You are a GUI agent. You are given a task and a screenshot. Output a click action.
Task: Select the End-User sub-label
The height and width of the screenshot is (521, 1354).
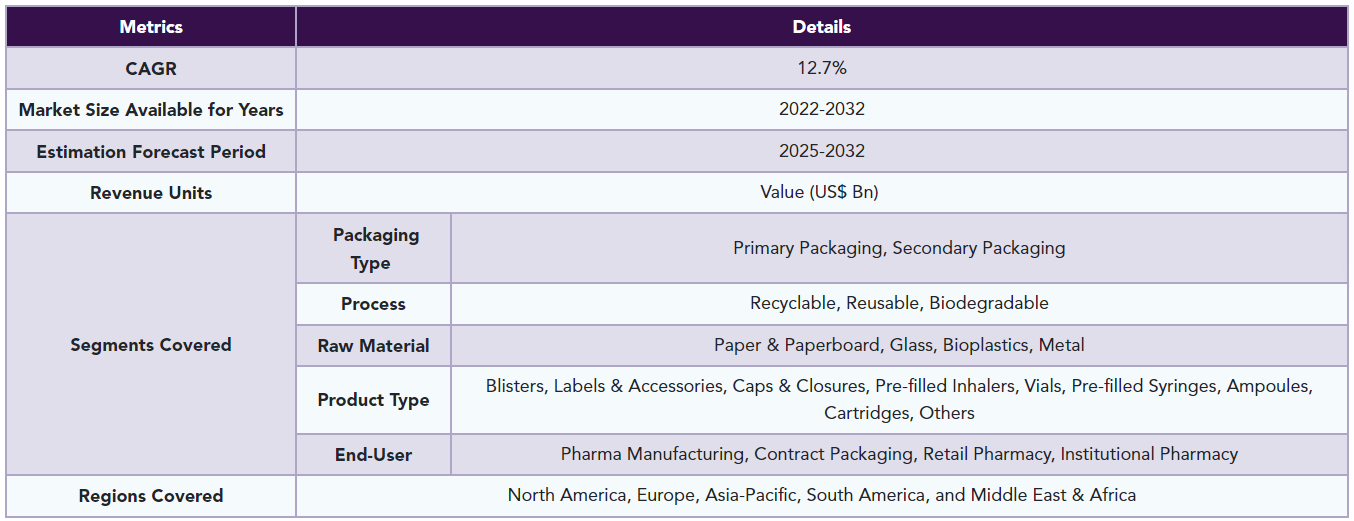tap(374, 455)
